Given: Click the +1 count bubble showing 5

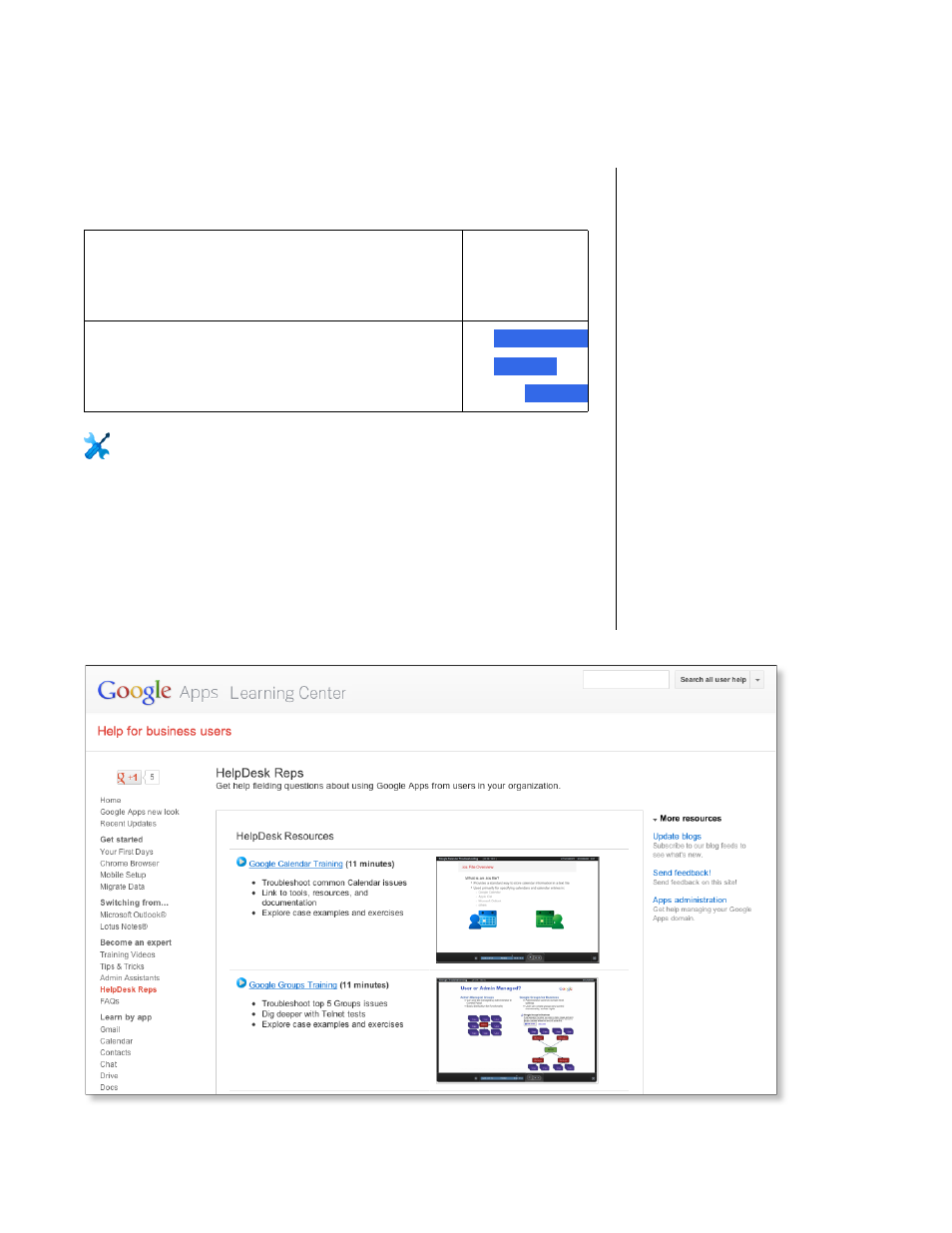Looking at the screenshot, I should click(152, 777).
